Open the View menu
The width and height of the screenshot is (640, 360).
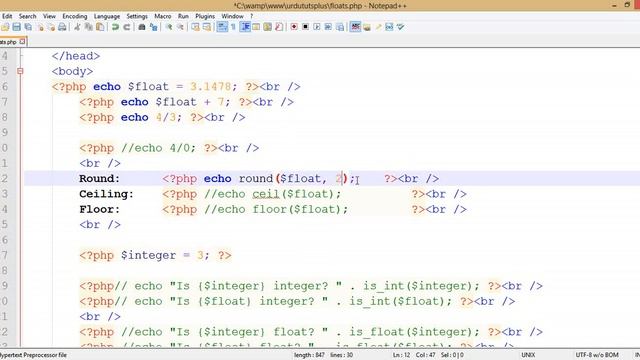(49, 16)
